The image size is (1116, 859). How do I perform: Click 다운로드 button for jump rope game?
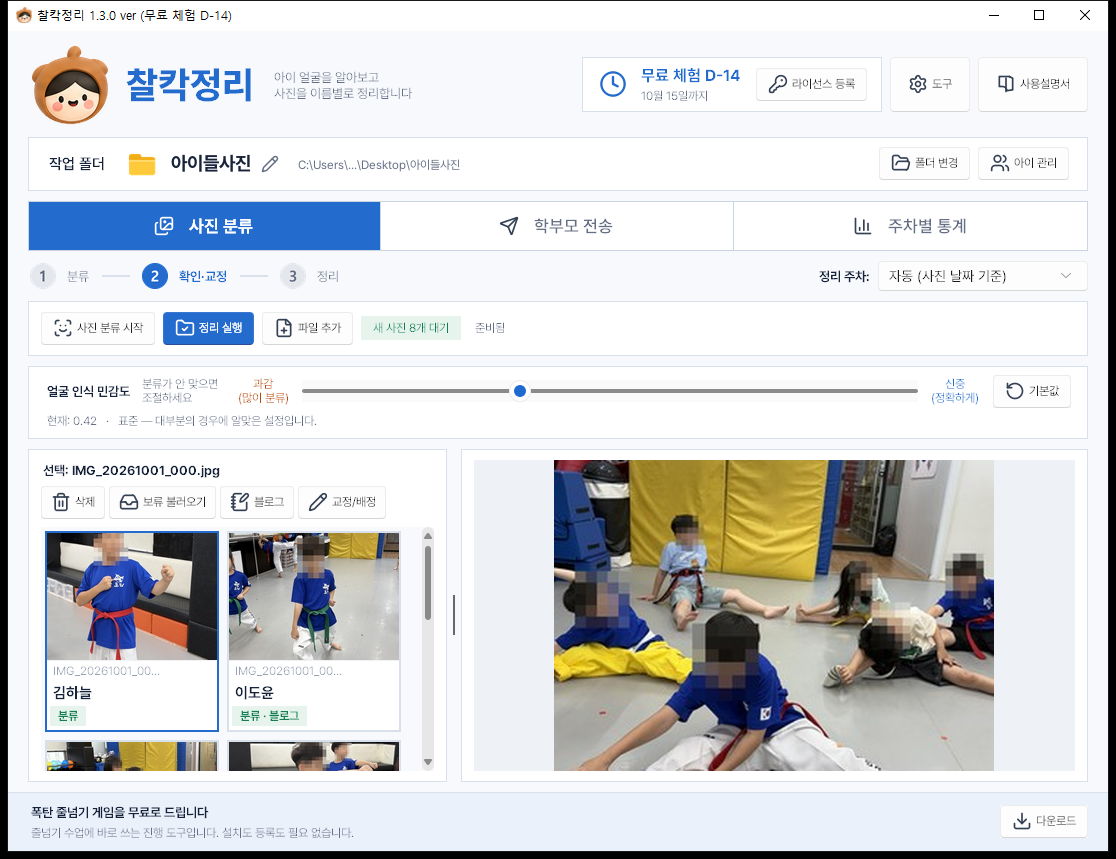1043,821
